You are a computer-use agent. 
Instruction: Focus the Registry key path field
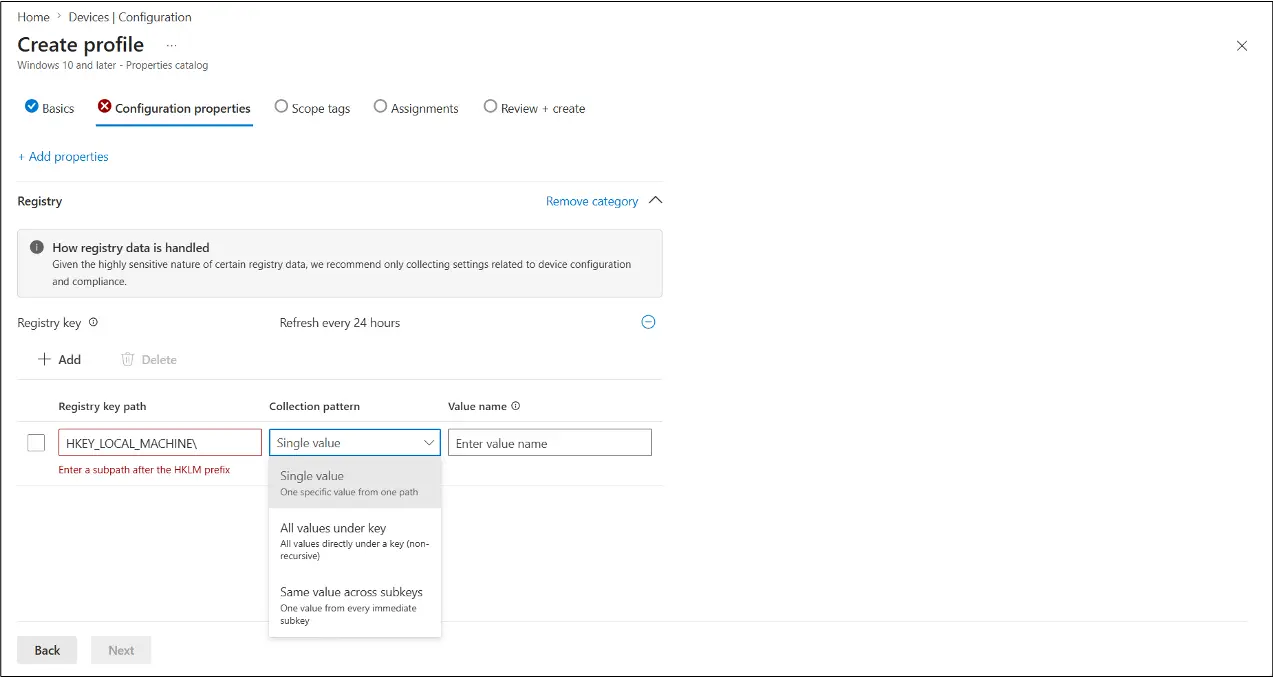point(160,443)
